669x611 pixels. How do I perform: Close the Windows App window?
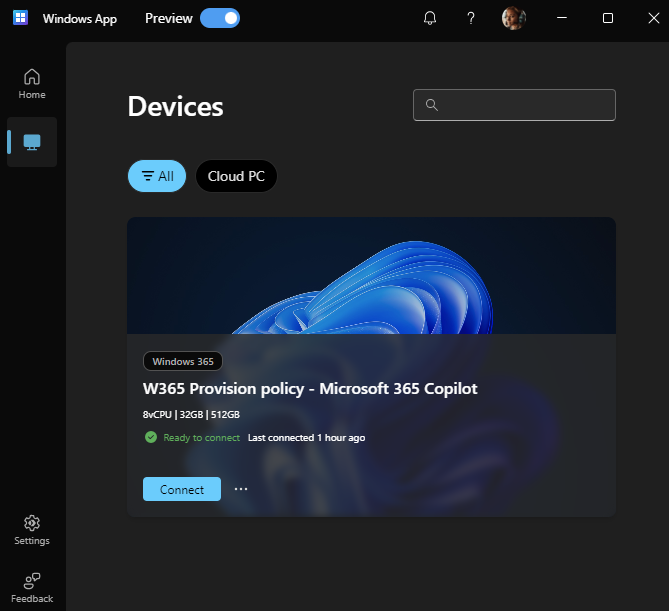tap(653, 18)
